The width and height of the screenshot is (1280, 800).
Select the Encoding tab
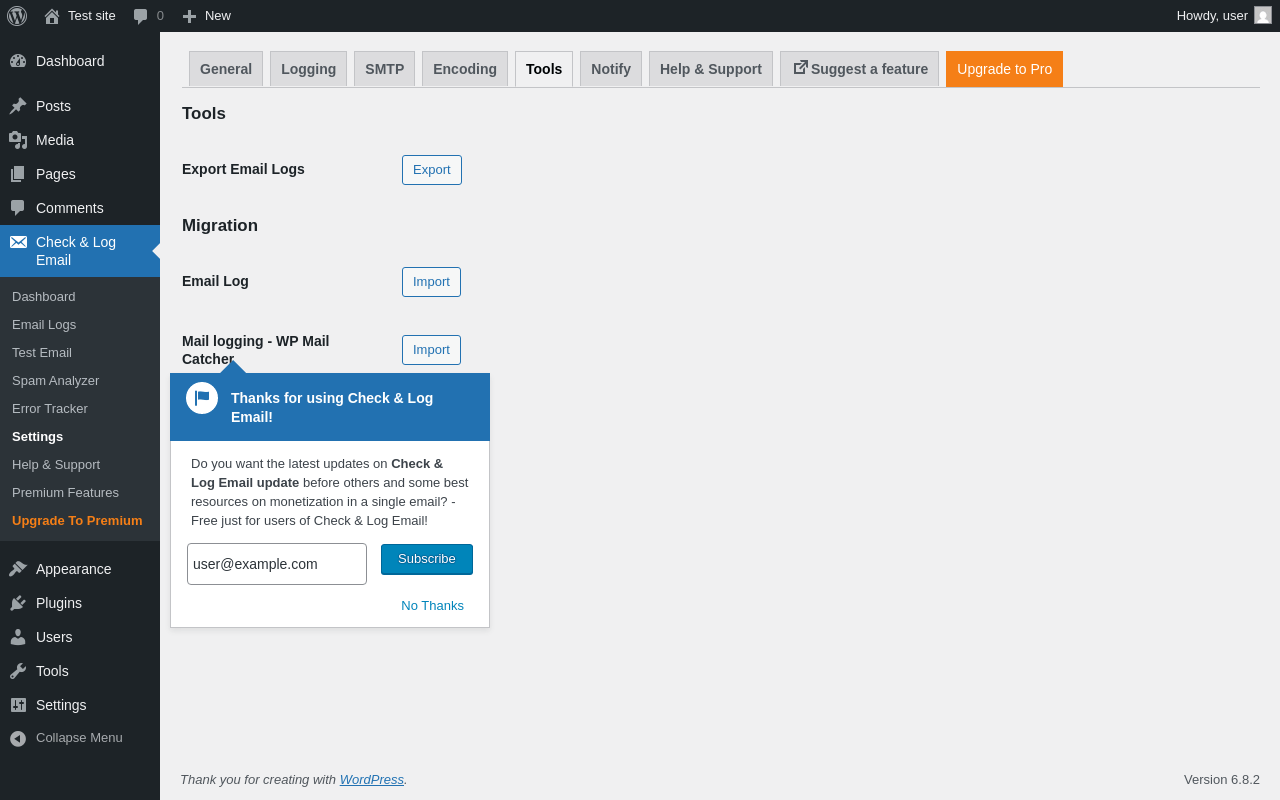pyautogui.click(x=465, y=69)
